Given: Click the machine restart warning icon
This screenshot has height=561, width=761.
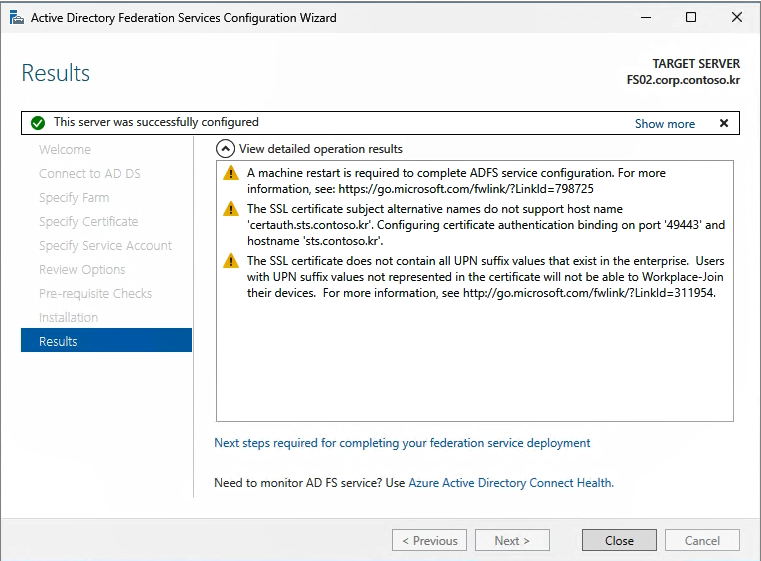Looking at the screenshot, I should click(231, 173).
